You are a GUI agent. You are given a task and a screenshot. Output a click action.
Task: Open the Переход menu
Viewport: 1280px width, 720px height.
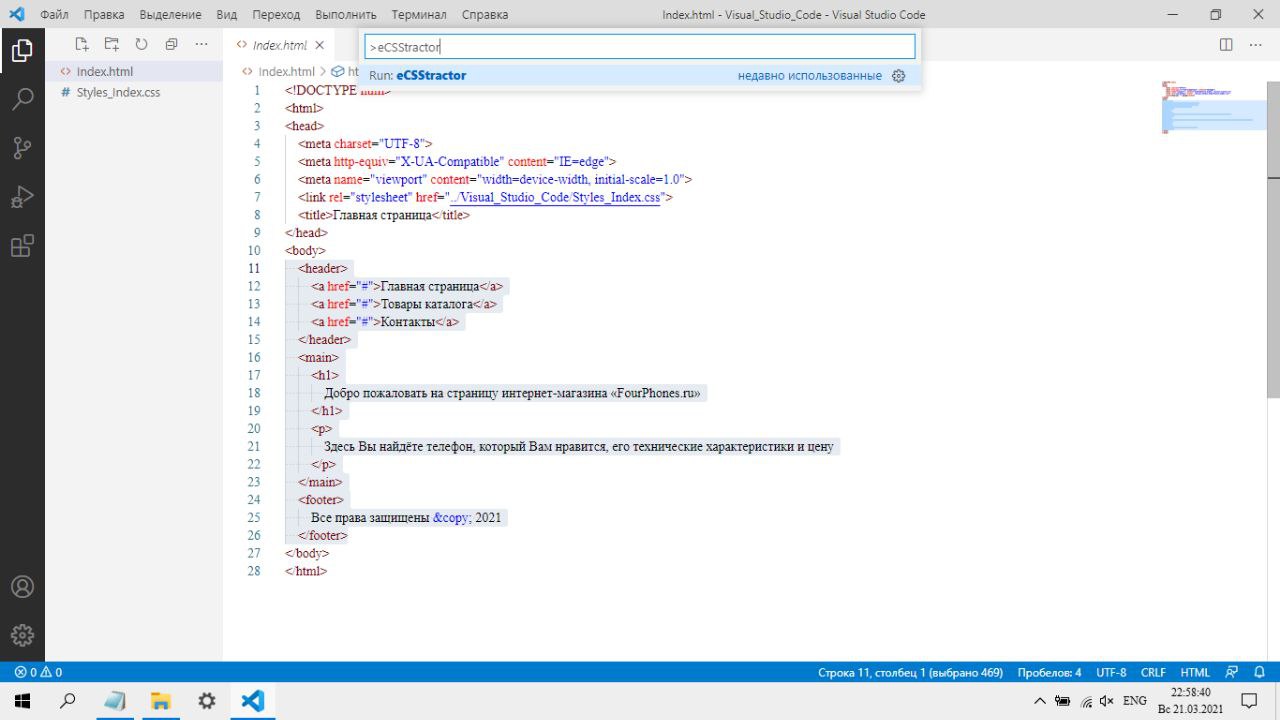pyautogui.click(x=276, y=15)
